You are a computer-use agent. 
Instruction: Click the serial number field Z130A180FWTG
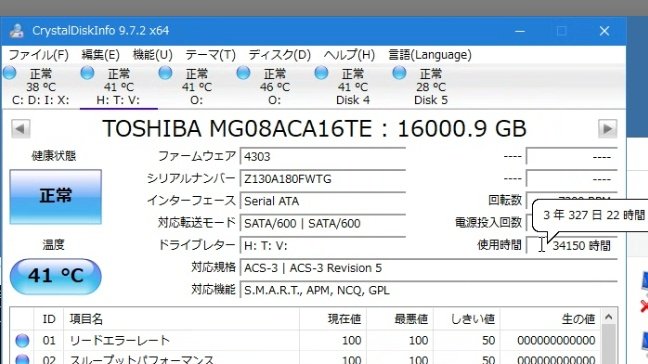[323, 179]
